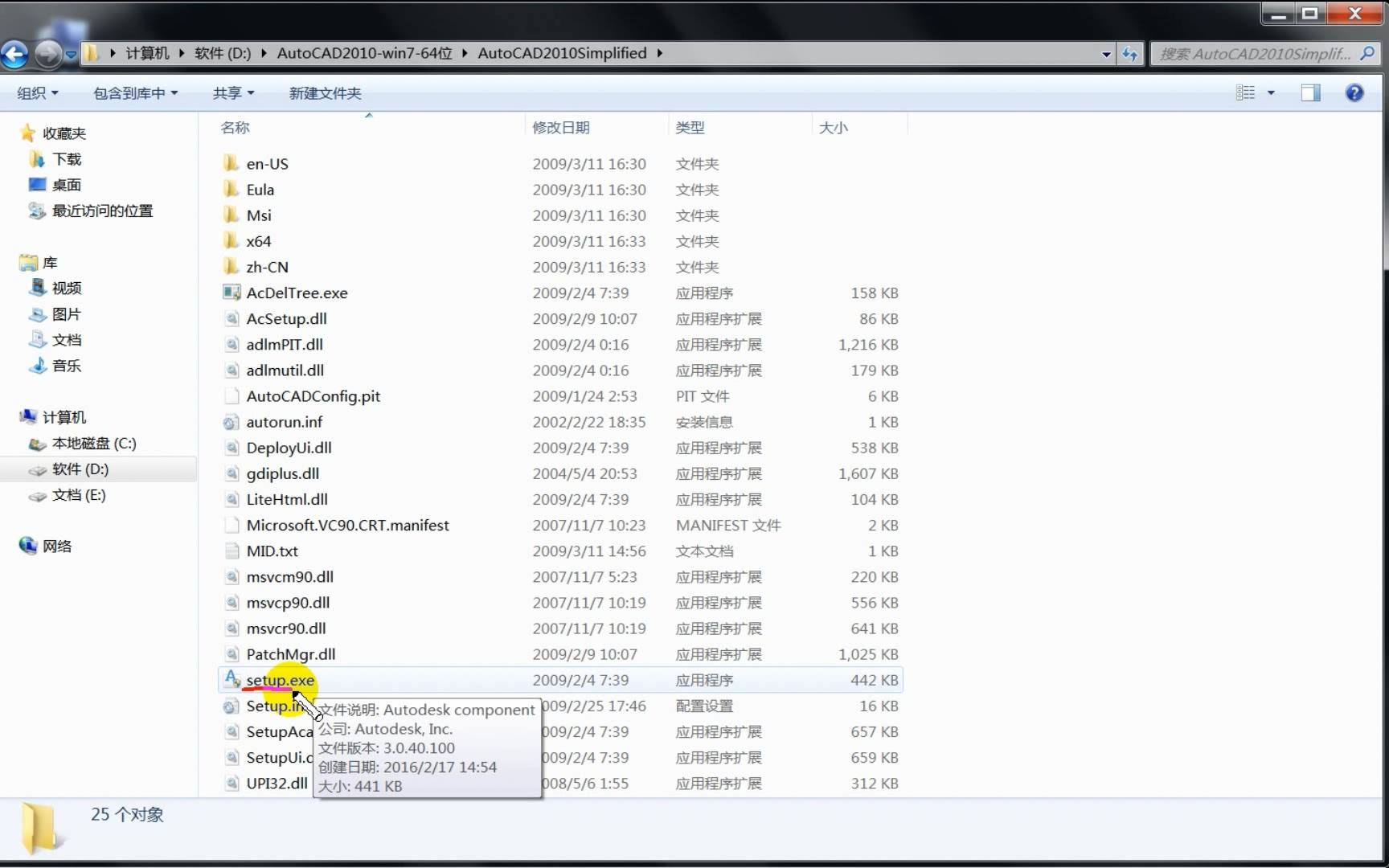Select the gdiplus.dll file icon
This screenshot has height=868, width=1389.
[231, 473]
